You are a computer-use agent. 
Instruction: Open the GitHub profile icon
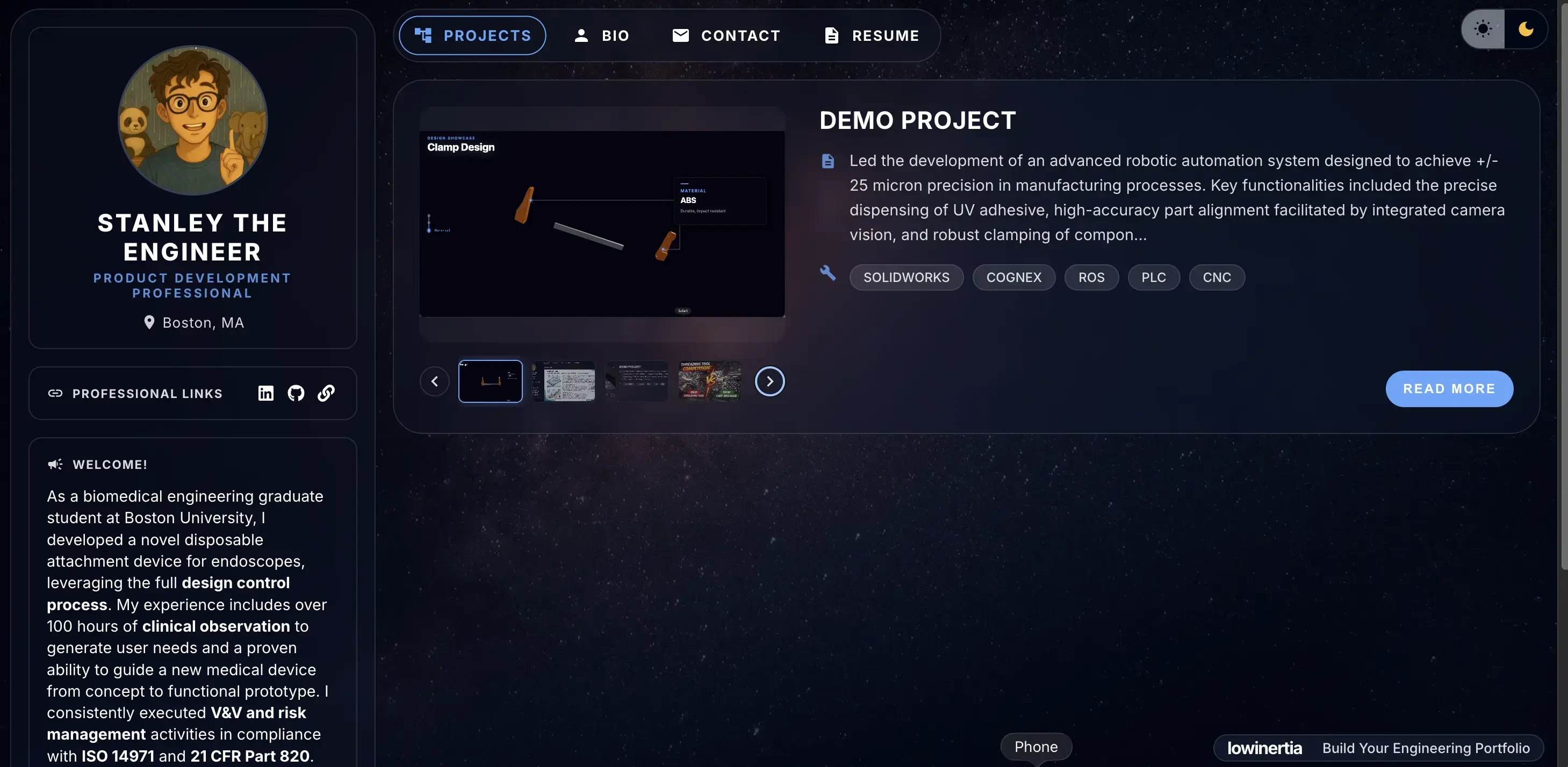(295, 394)
